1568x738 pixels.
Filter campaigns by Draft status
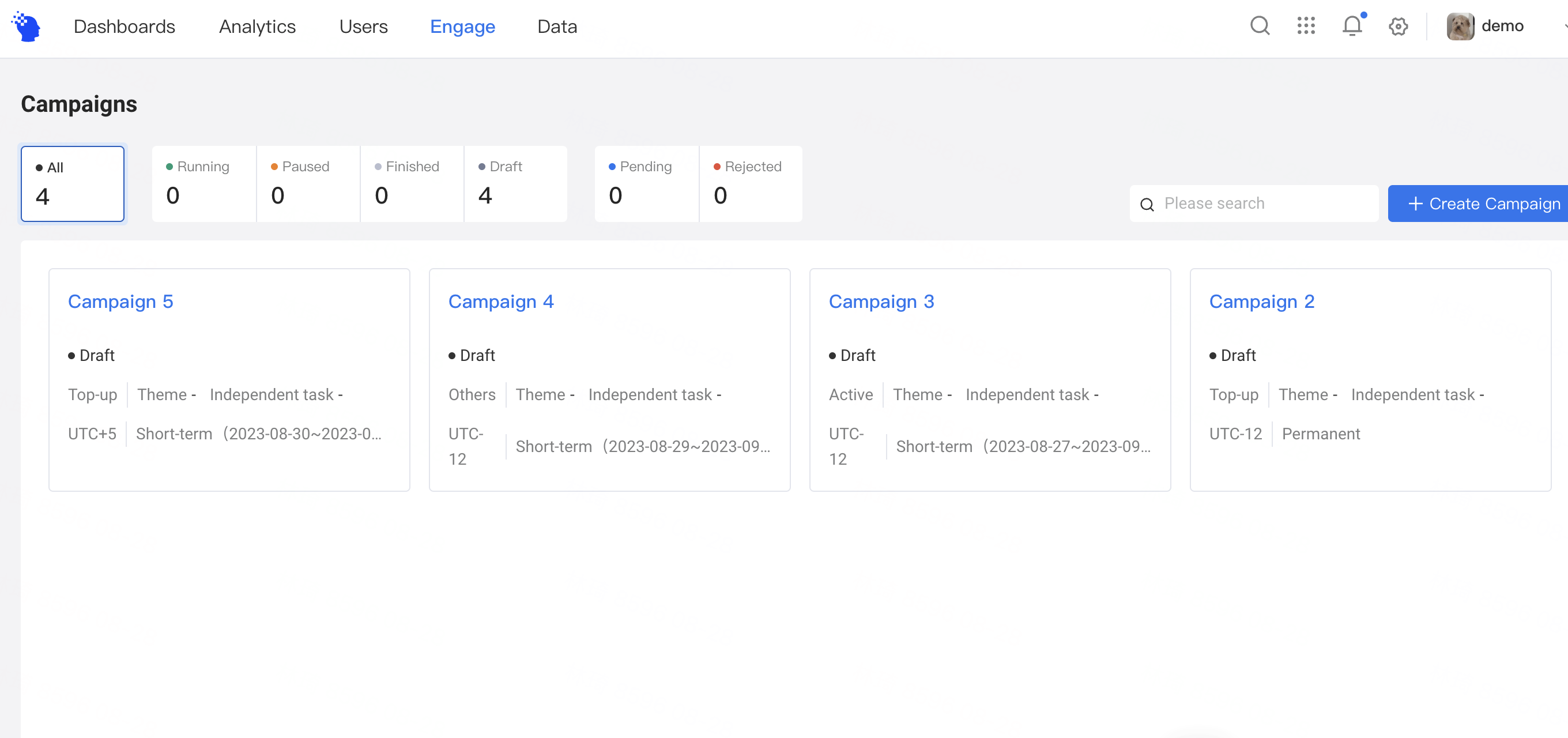tap(515, 184)
